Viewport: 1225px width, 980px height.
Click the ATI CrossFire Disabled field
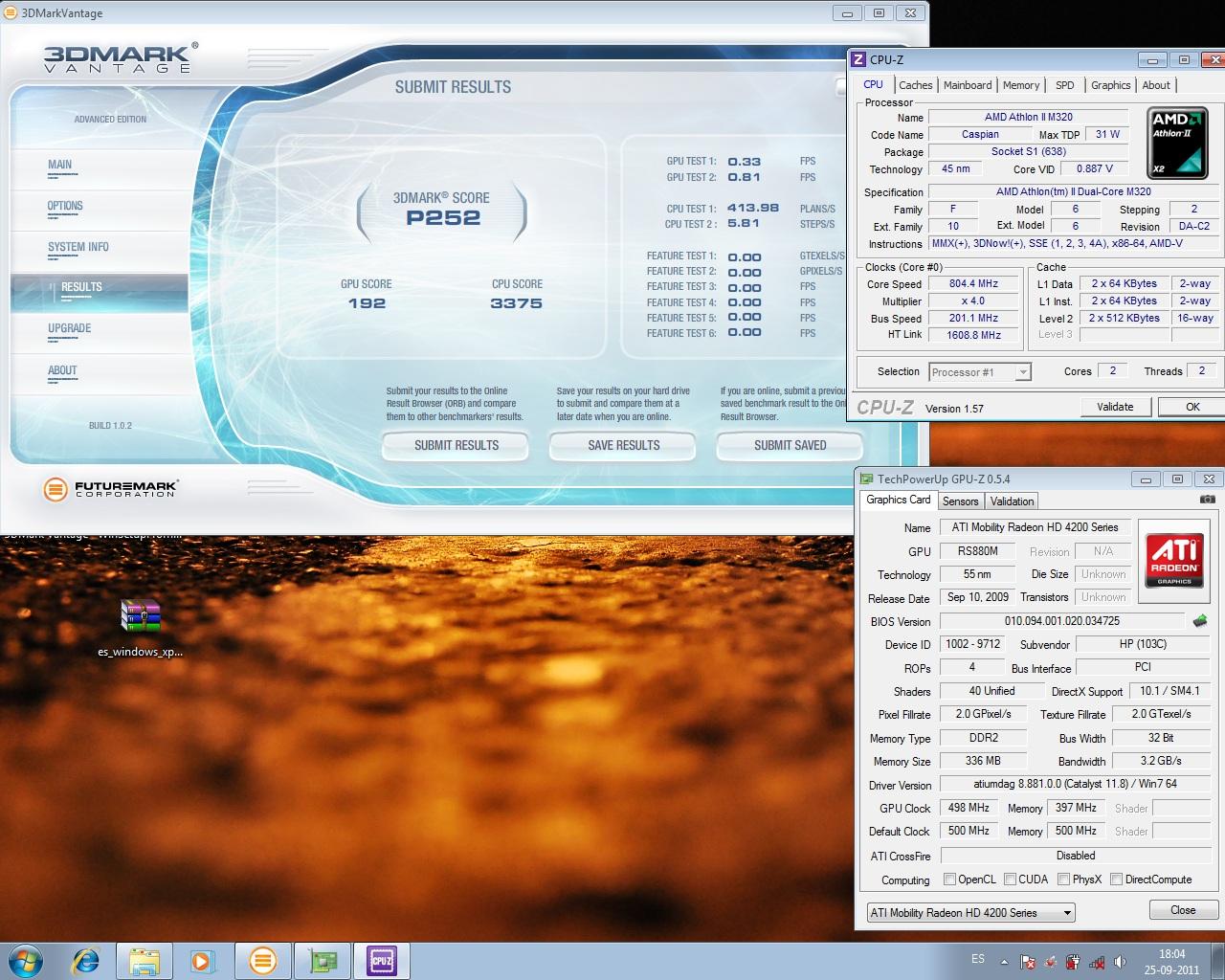[x=1076, y=856]
